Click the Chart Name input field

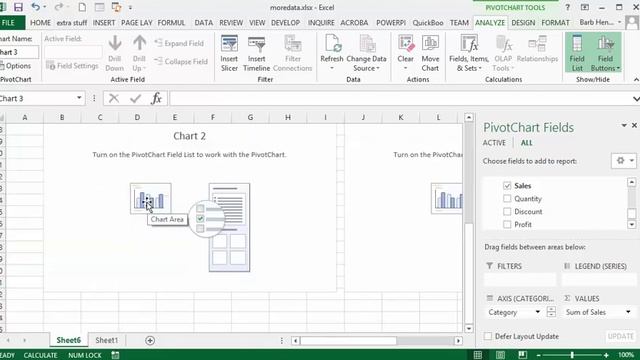pyautogui.click(x=19, y=52)
